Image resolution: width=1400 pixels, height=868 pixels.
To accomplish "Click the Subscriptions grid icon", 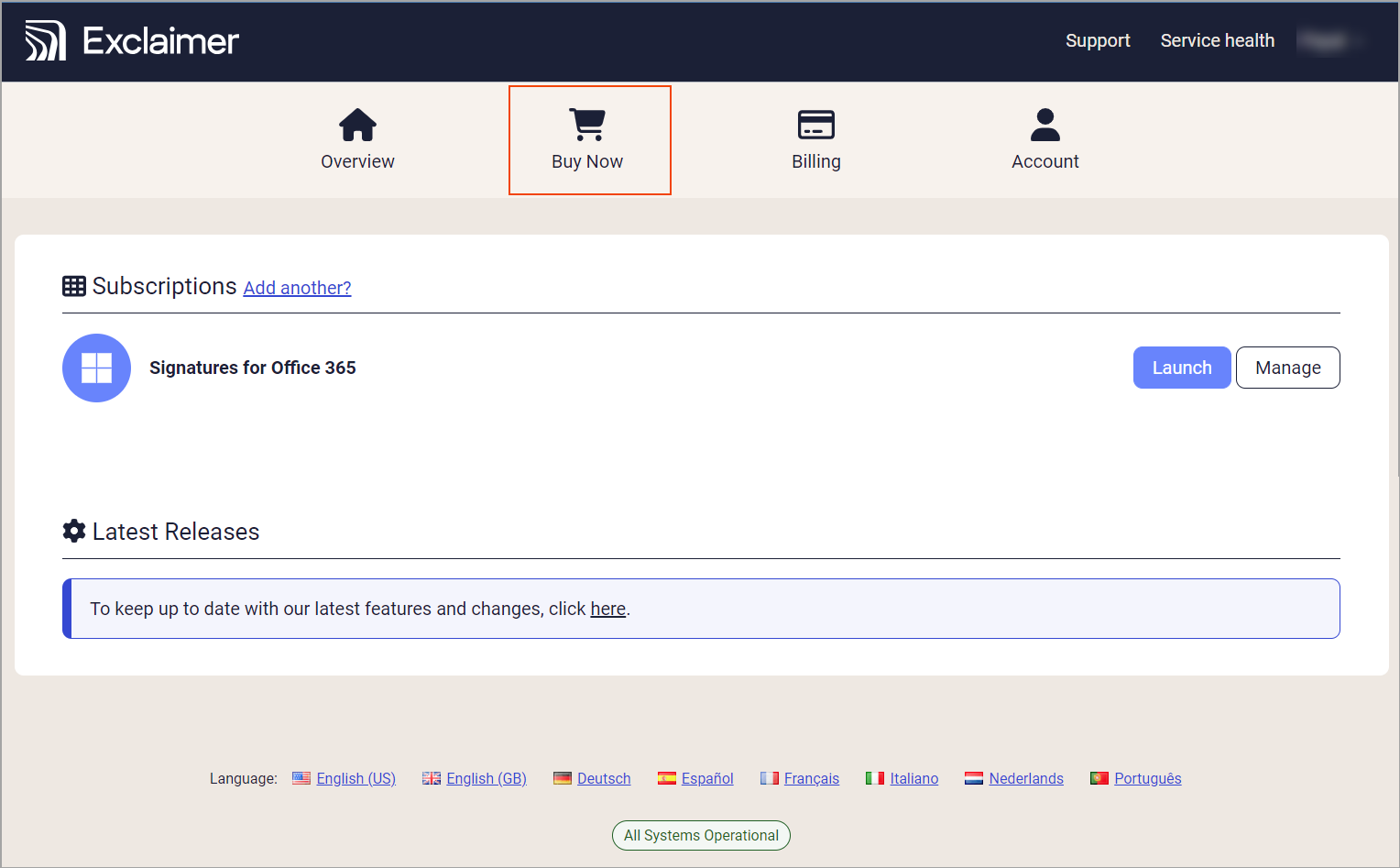I will pos(74,286).
